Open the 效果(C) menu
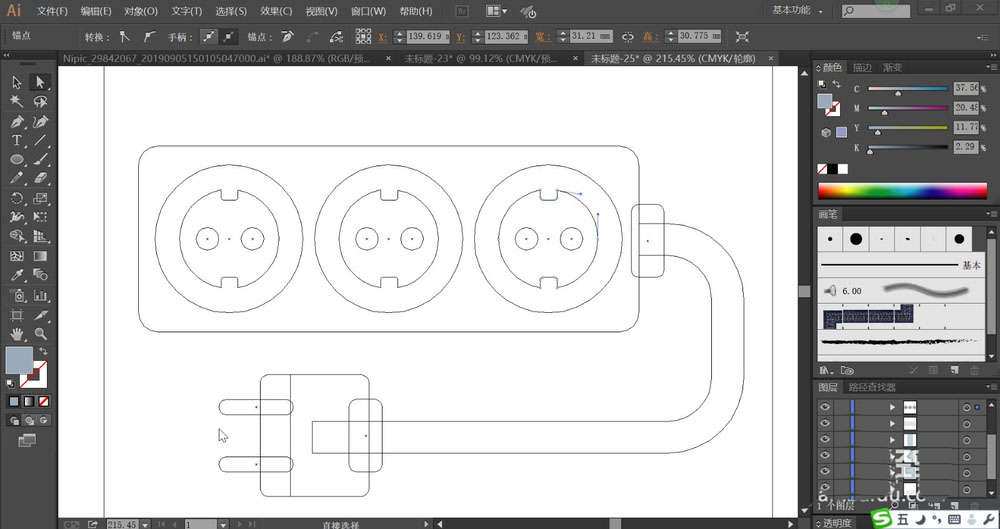Viewport: 1000px width, 529px height. (276, 11)
